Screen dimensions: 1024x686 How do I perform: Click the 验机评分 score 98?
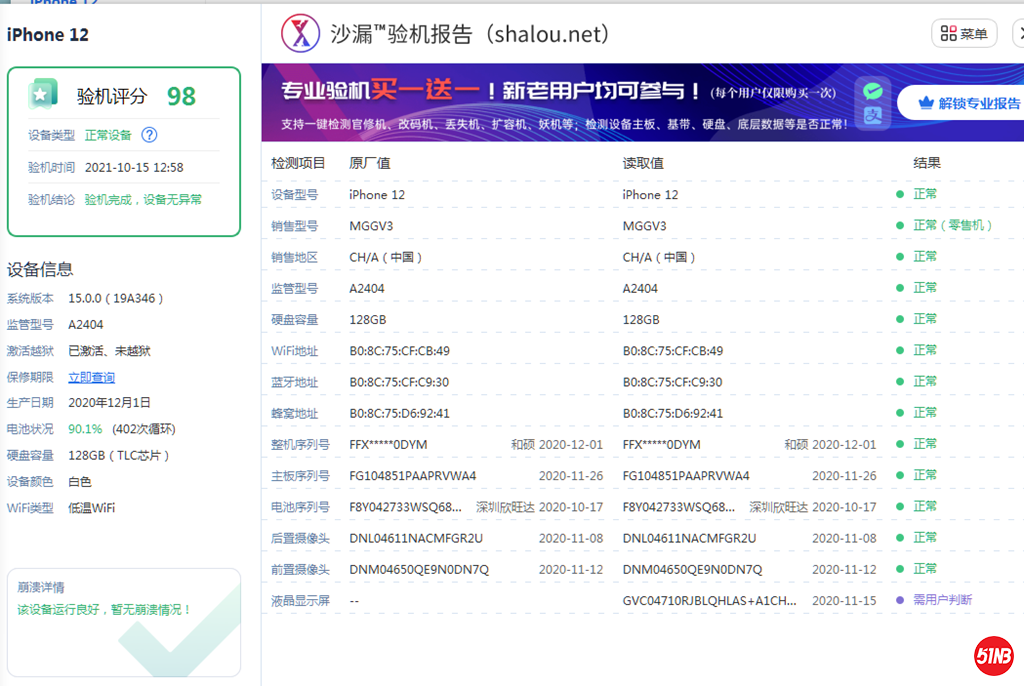click(182, 96)
